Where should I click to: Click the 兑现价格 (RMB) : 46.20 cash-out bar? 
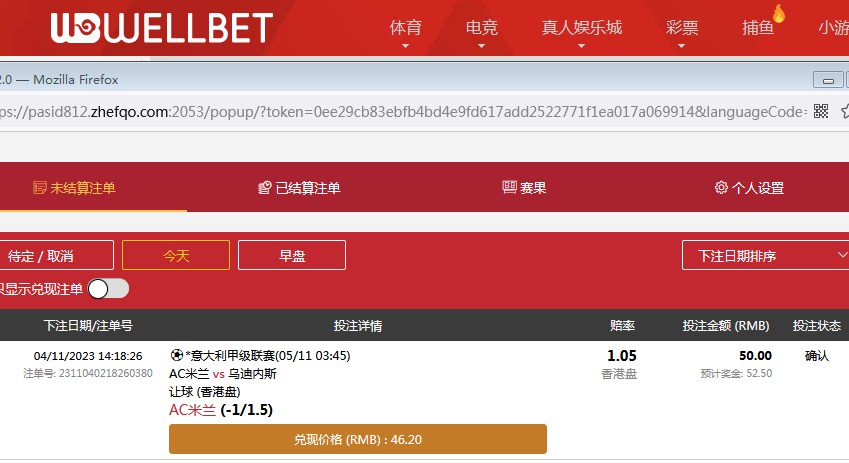[x=358, y=439]
